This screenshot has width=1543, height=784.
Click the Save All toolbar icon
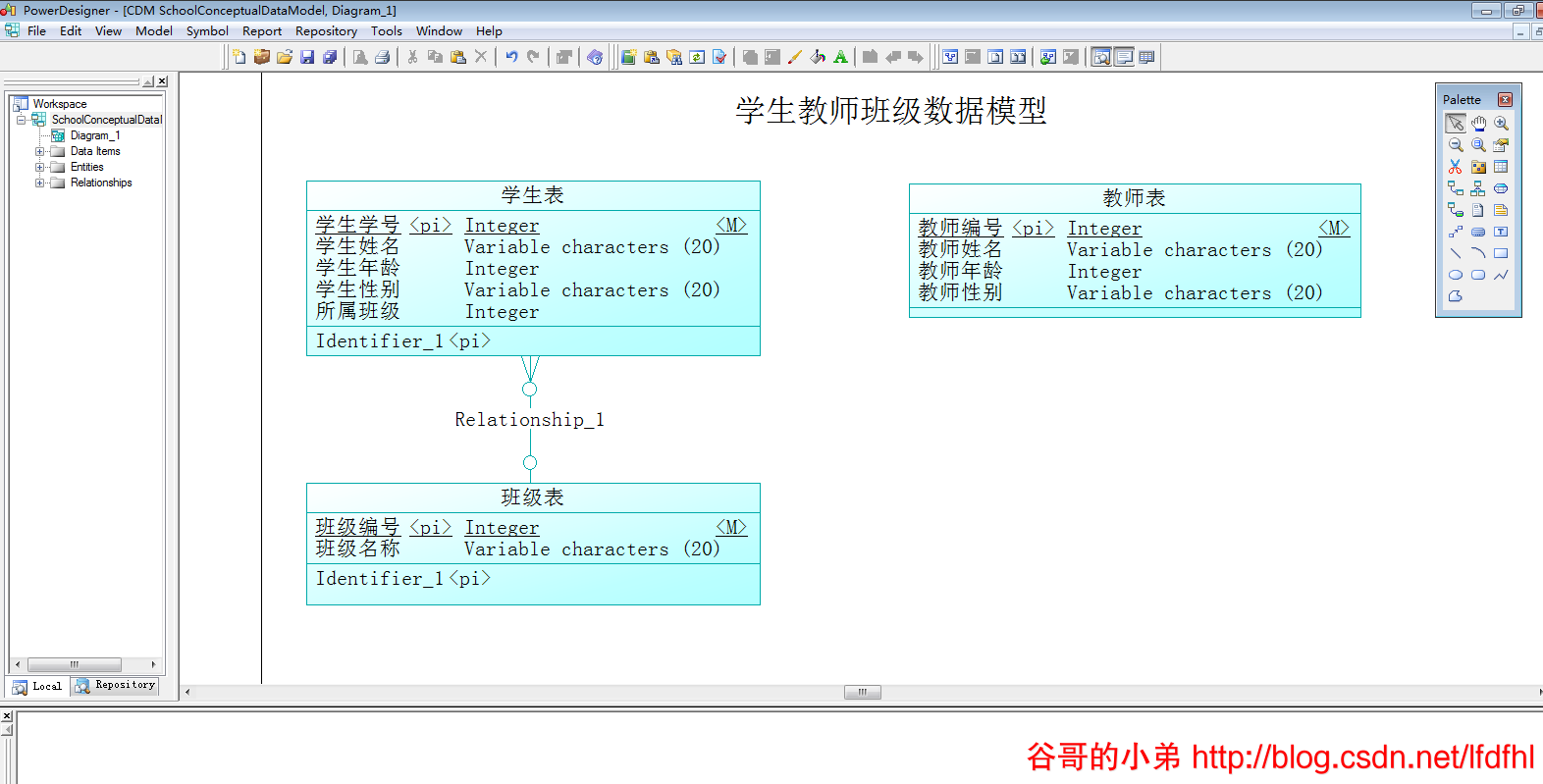point(330,57)
